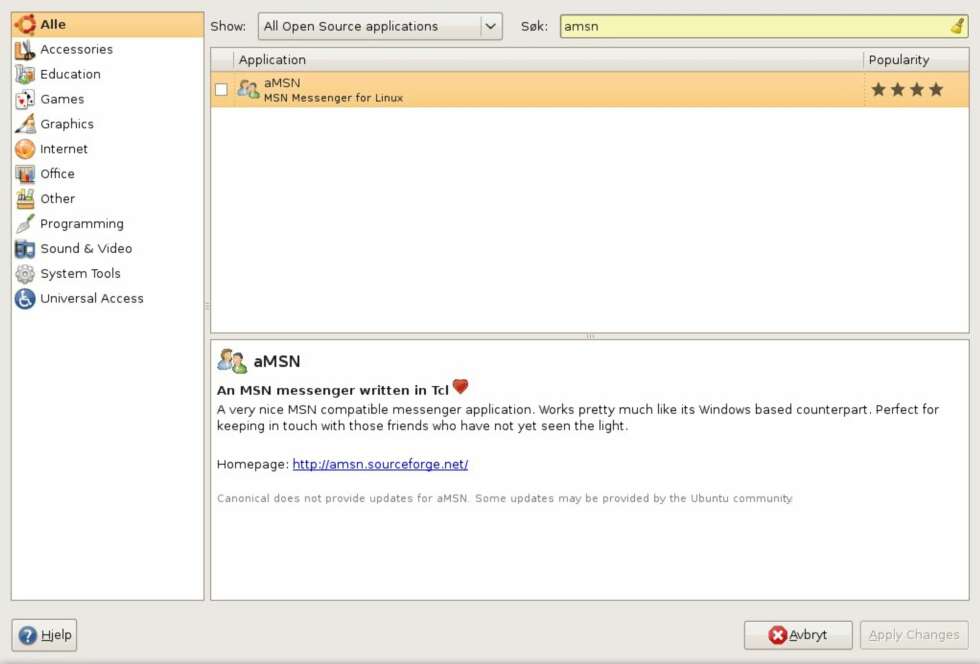Image resolution: width=980 pixels, height=664 pixels.
Task: Click the Graphics category icon
Action: point(25,124)
